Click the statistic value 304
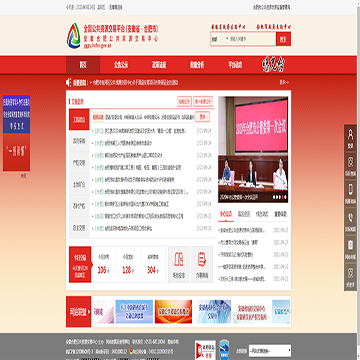The height and width of the screenshot is (360, 360). [152, 270]
